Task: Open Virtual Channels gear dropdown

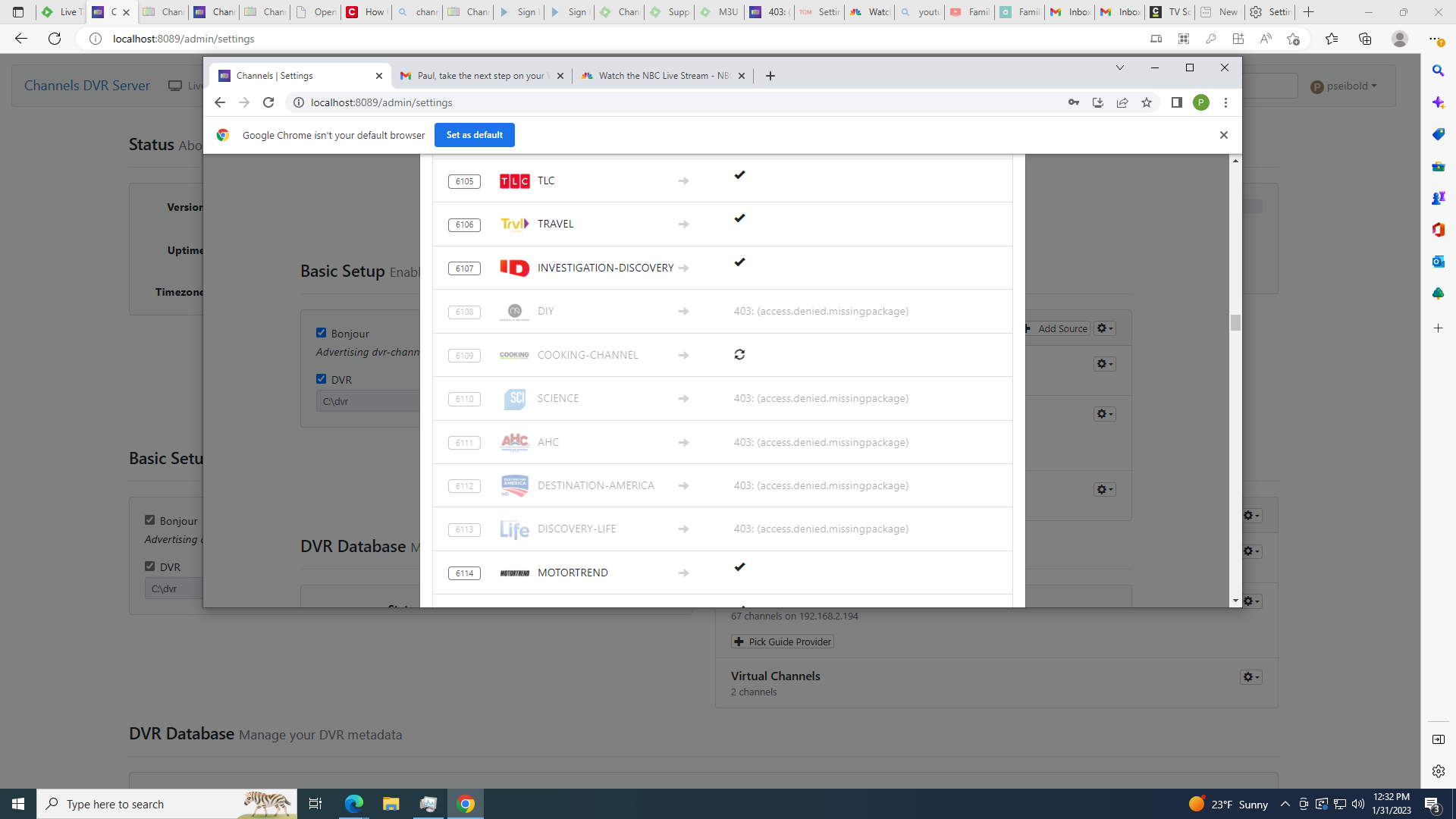Action: (1251, 677)
